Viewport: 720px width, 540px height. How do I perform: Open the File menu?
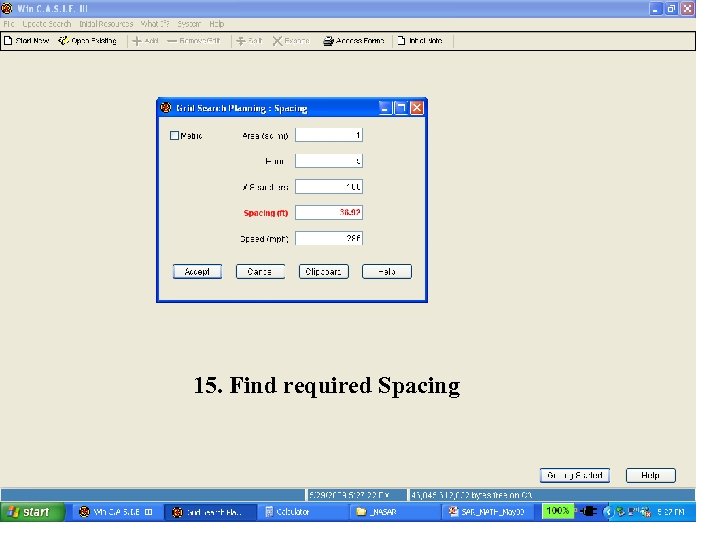pyautogui.click(x=9, y=24)
